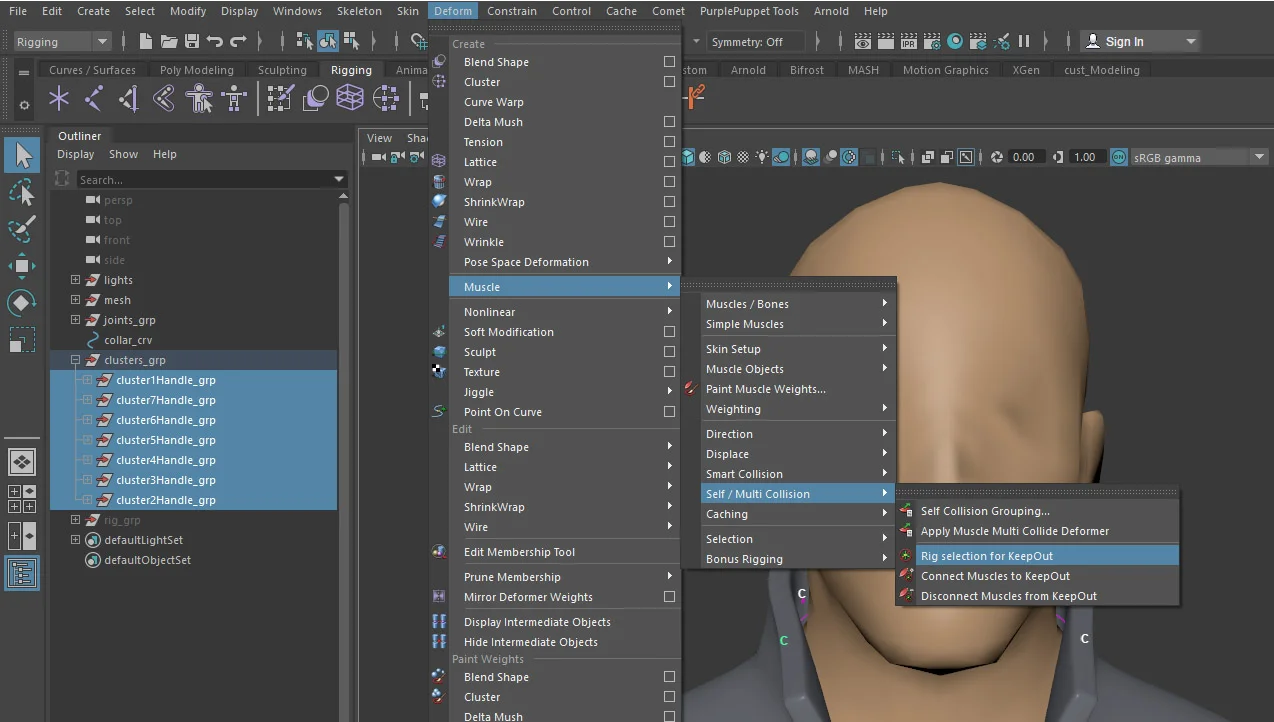Open ShrinkWrap create option box
The width and height of the screenshot is (1274, 722).
click(x=670, y=202)
